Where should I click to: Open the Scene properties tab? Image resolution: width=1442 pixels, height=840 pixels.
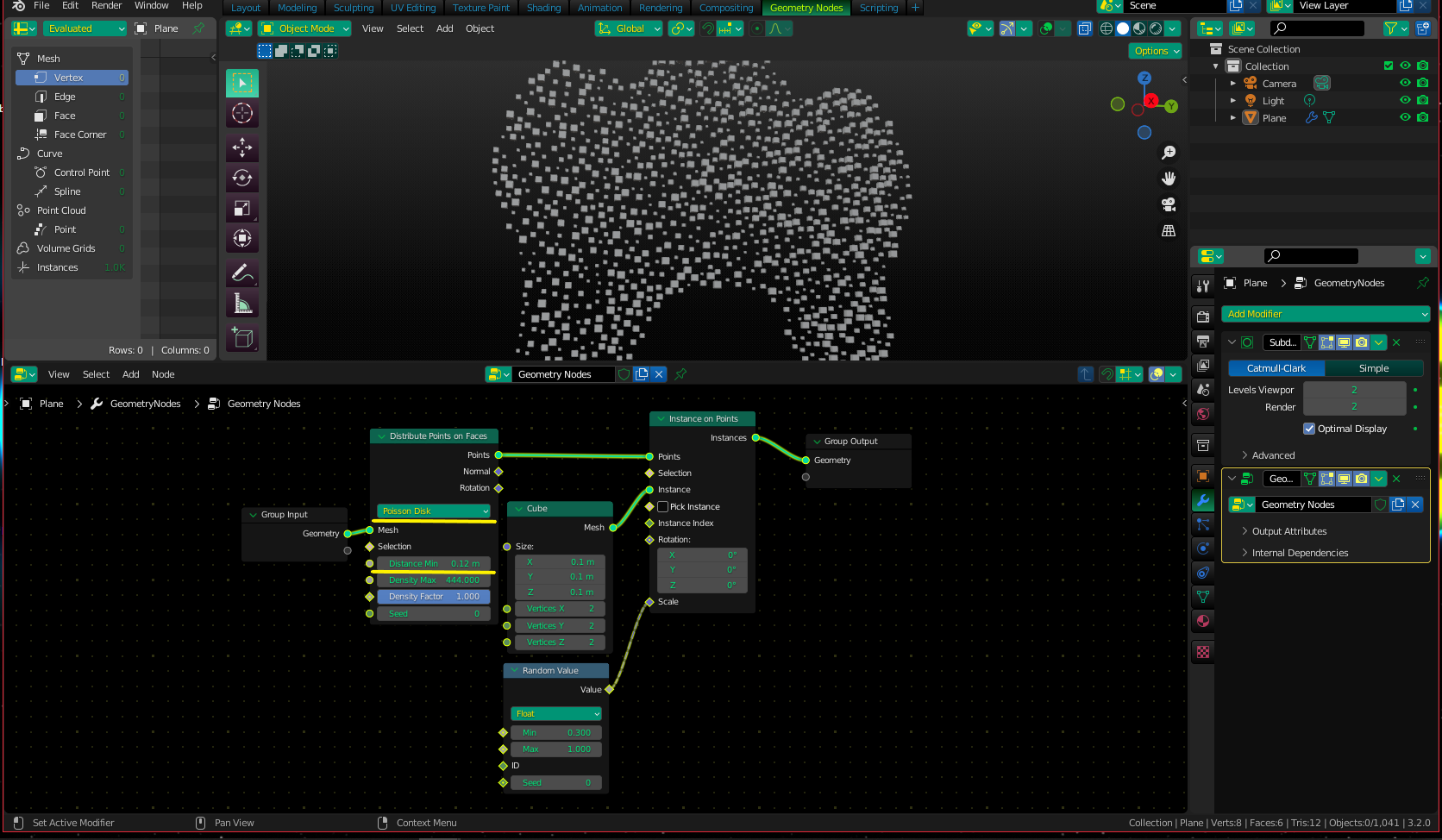coord(1203,389)
